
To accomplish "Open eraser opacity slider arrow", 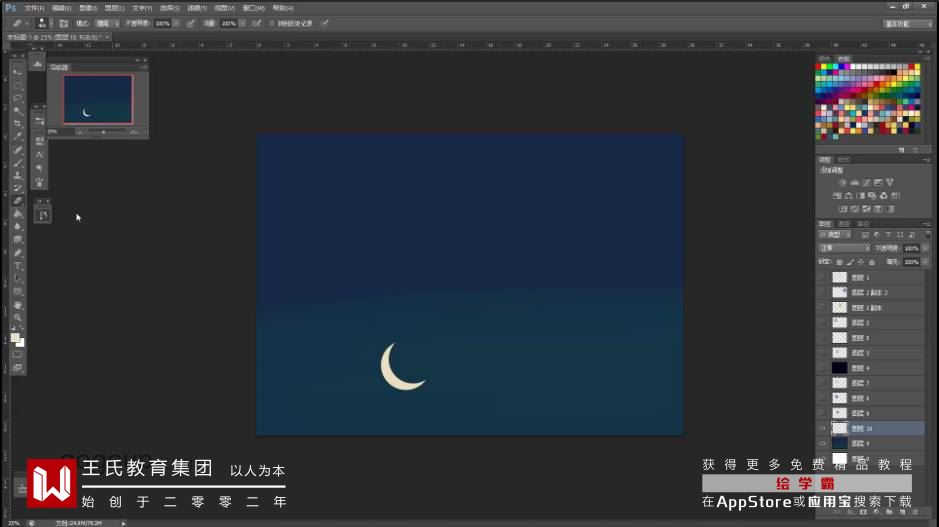I will [176, 23].
